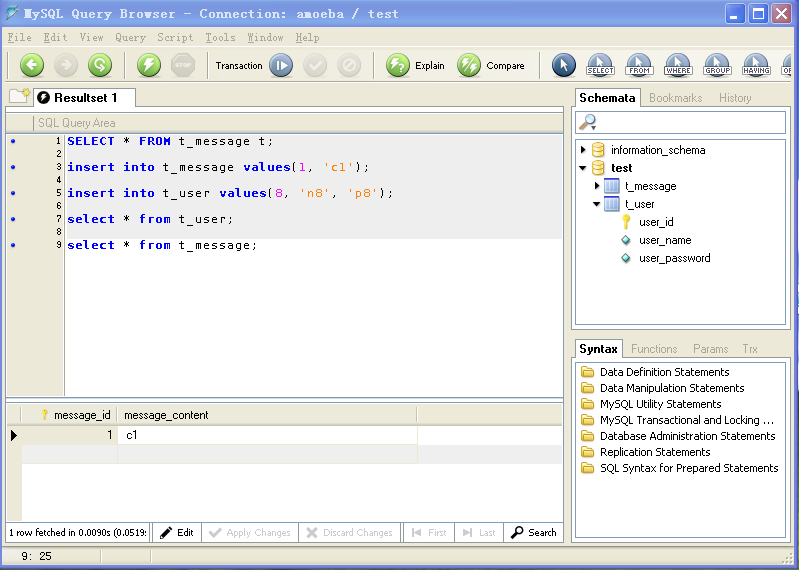Click the information_schema database icon

coord(598,150)
